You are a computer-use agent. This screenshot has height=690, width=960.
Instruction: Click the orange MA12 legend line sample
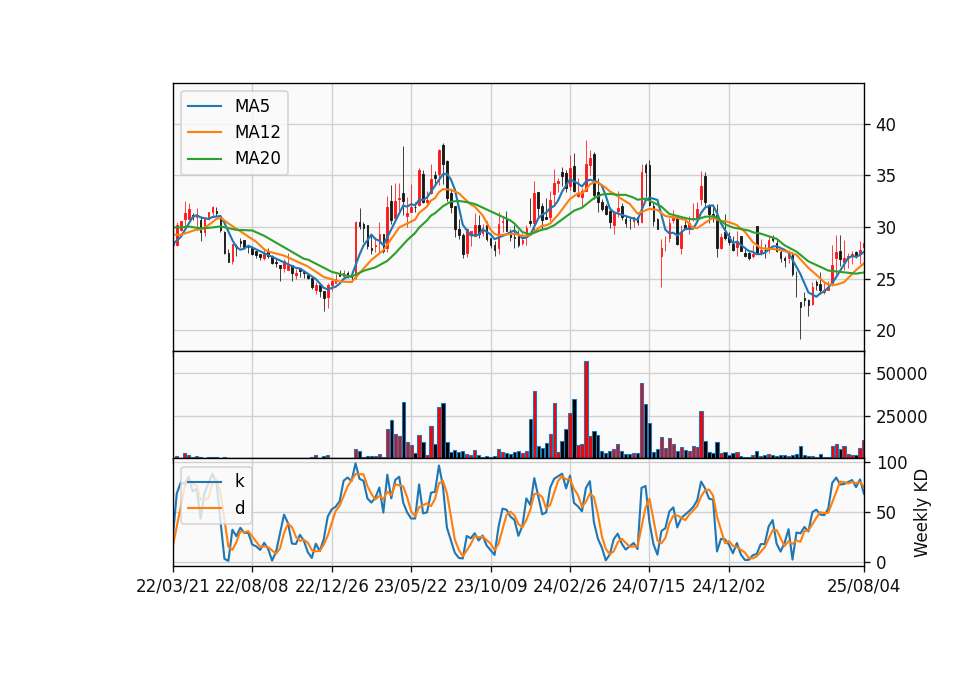tap(204, 132)
